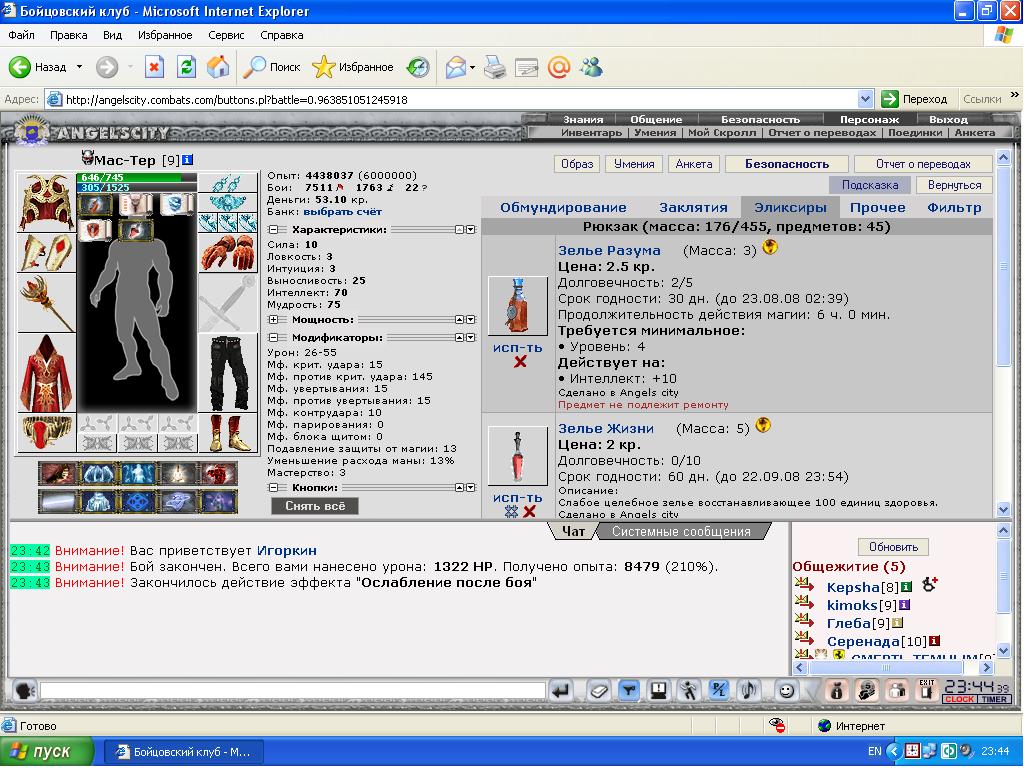
Task: Switch to the Заклятия tab
Action: tap(693, 208)
